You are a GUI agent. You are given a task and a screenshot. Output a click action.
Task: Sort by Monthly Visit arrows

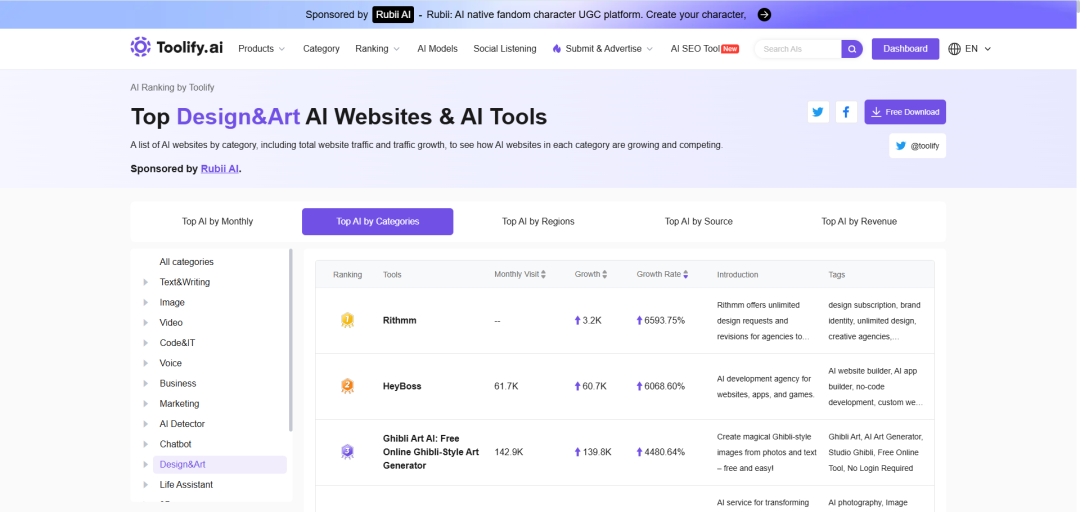[543, 274]
